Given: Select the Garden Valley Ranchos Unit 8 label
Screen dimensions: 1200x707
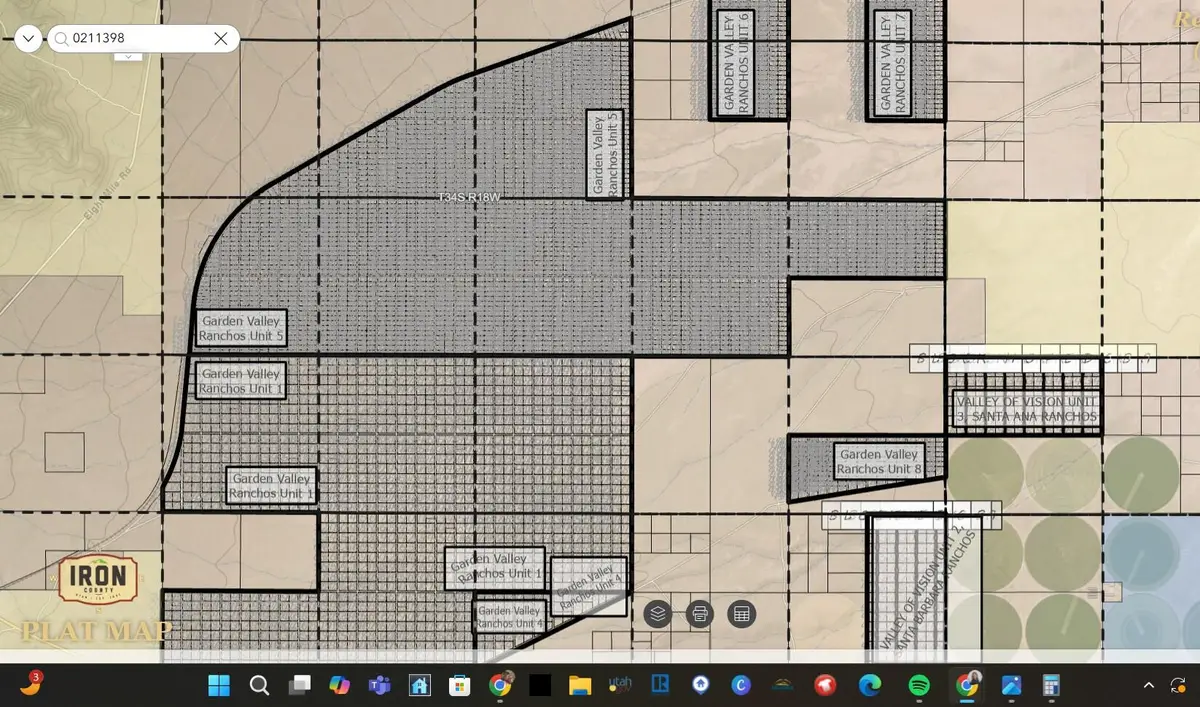Looking at the screenshot, I should [879, 462].
